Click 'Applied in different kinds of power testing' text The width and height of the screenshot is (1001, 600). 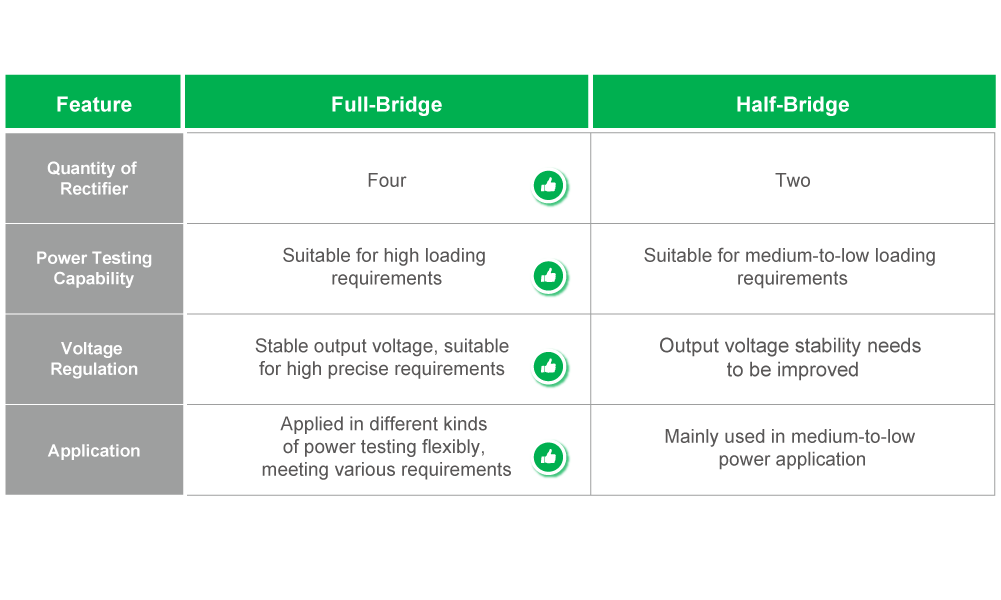click(x=384, y=435)
